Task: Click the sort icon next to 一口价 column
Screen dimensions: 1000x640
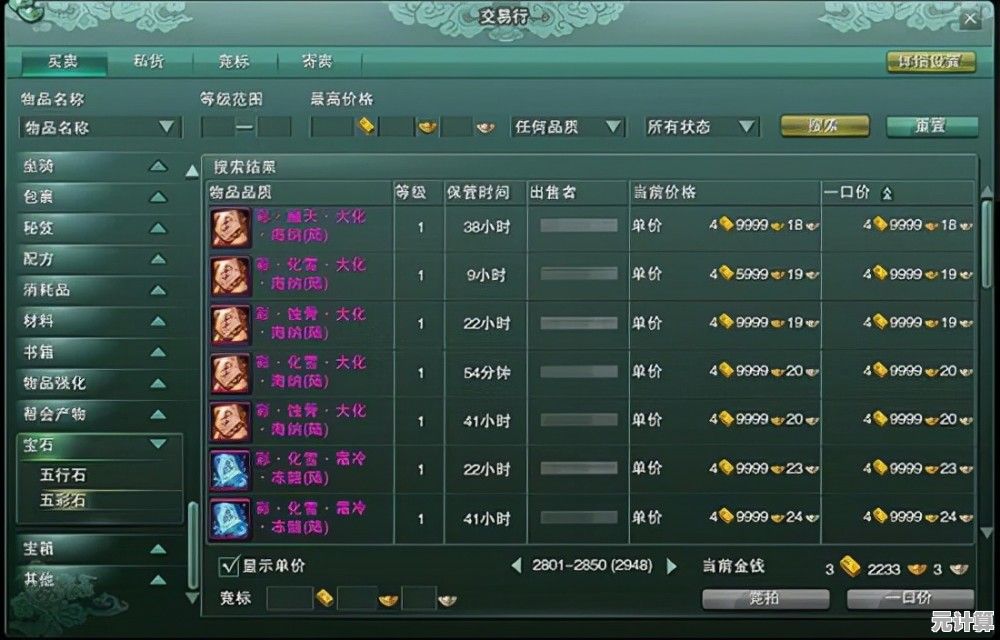Action: pos(886,194)
